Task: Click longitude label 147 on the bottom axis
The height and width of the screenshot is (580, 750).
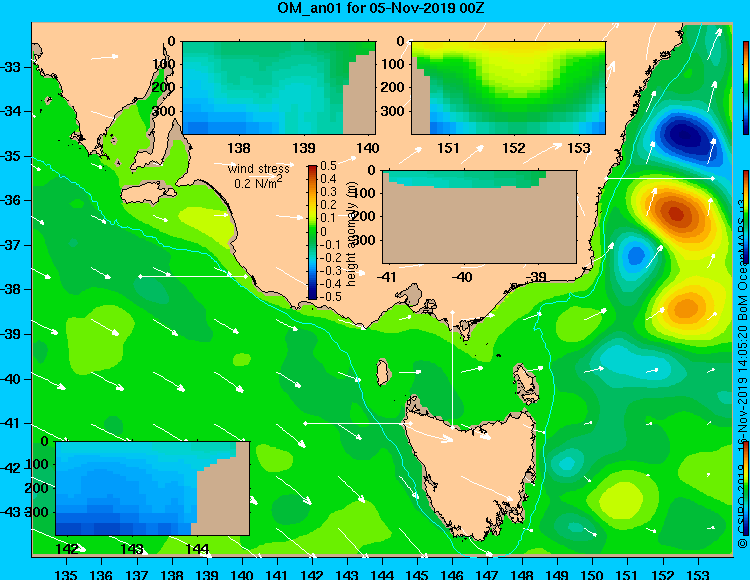Action: coord(487,573)
